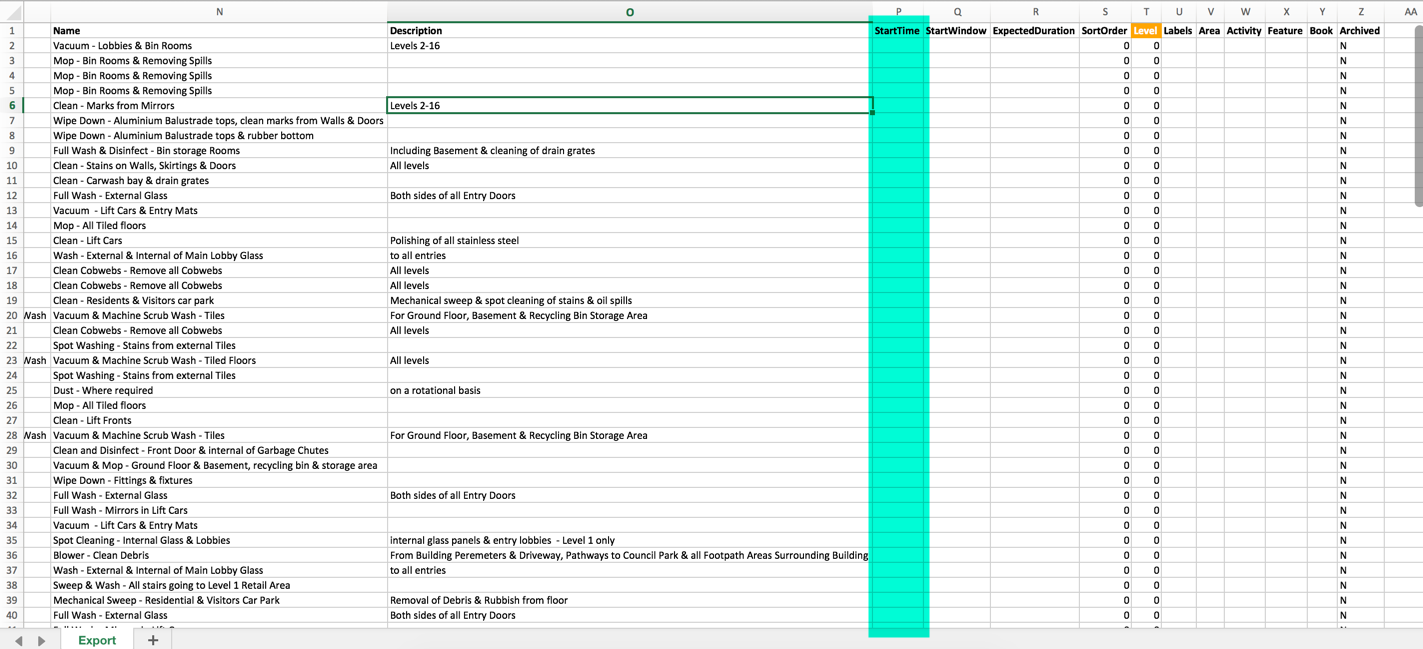Click the 'Blower - Clean Debris' cell
Viewport: 1423px width, 649px height.
[101, 555]
